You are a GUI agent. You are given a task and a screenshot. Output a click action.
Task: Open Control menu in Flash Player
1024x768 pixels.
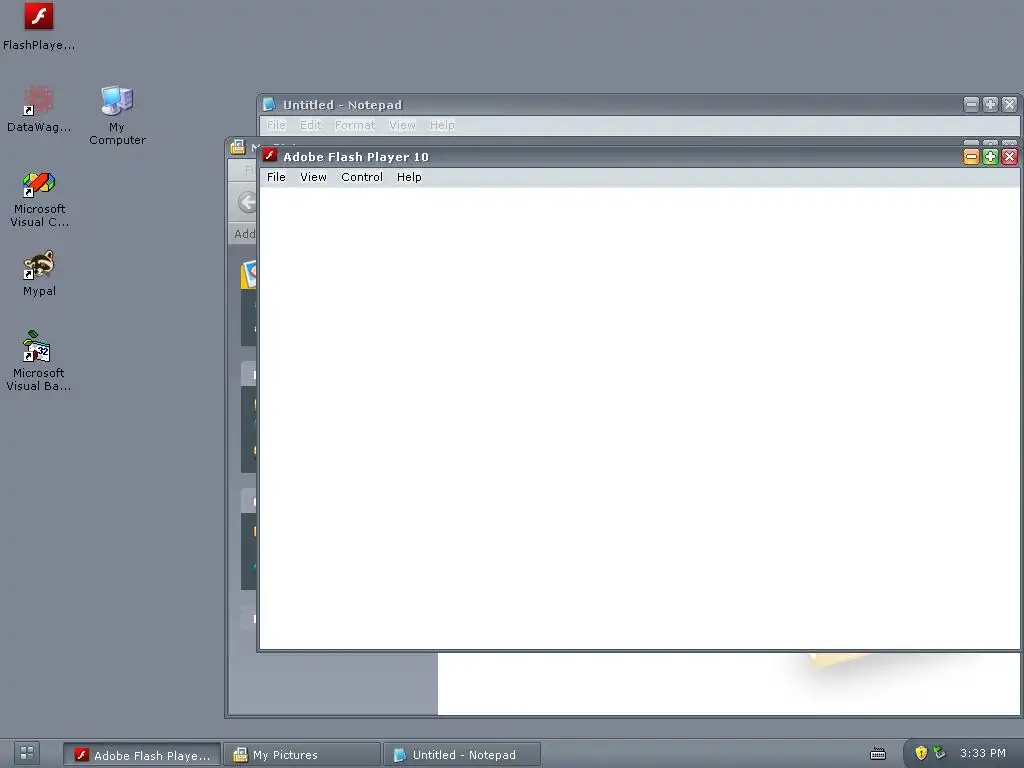pos(362,177)
